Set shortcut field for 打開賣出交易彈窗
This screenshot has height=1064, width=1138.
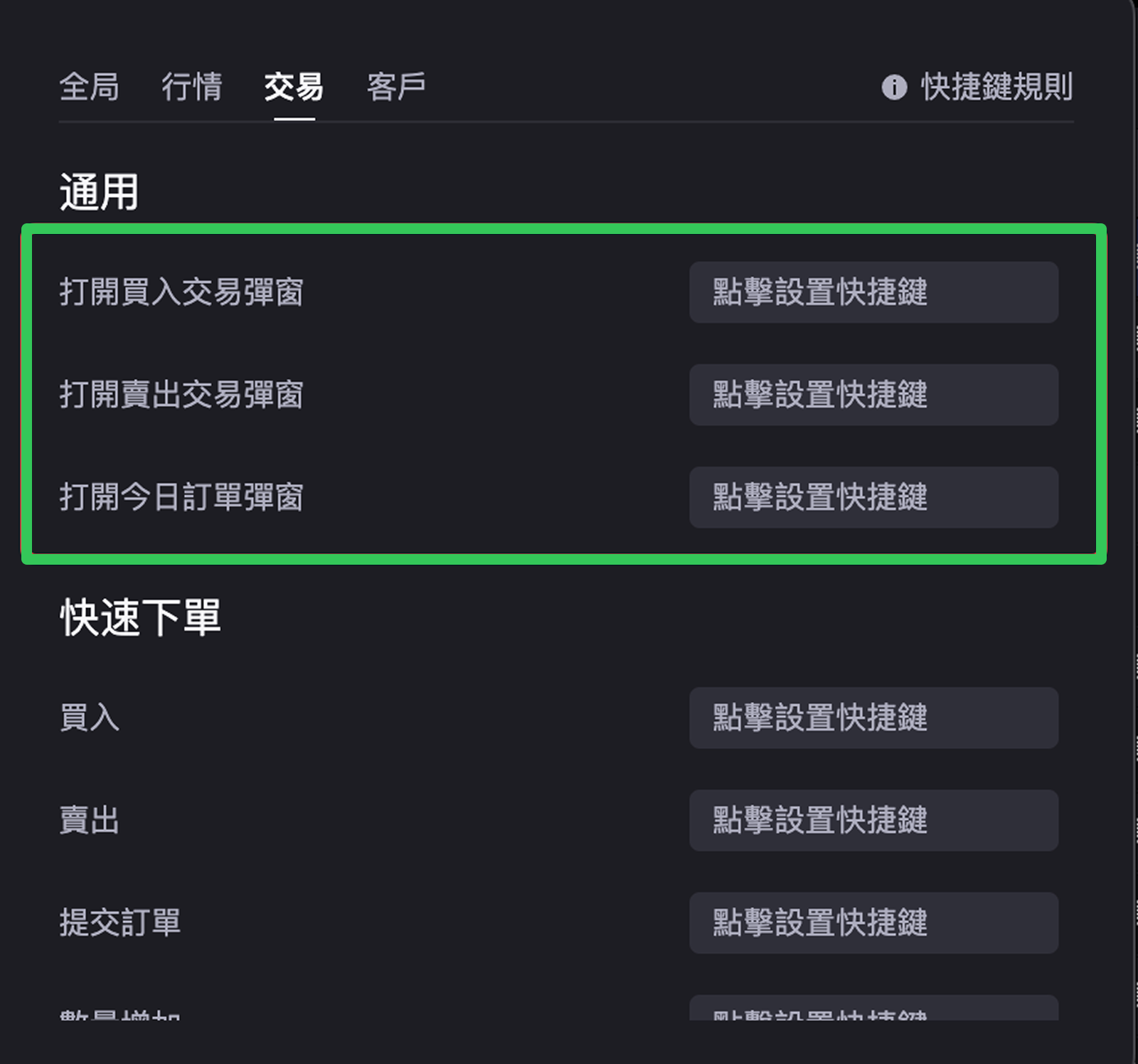[873, 395]
